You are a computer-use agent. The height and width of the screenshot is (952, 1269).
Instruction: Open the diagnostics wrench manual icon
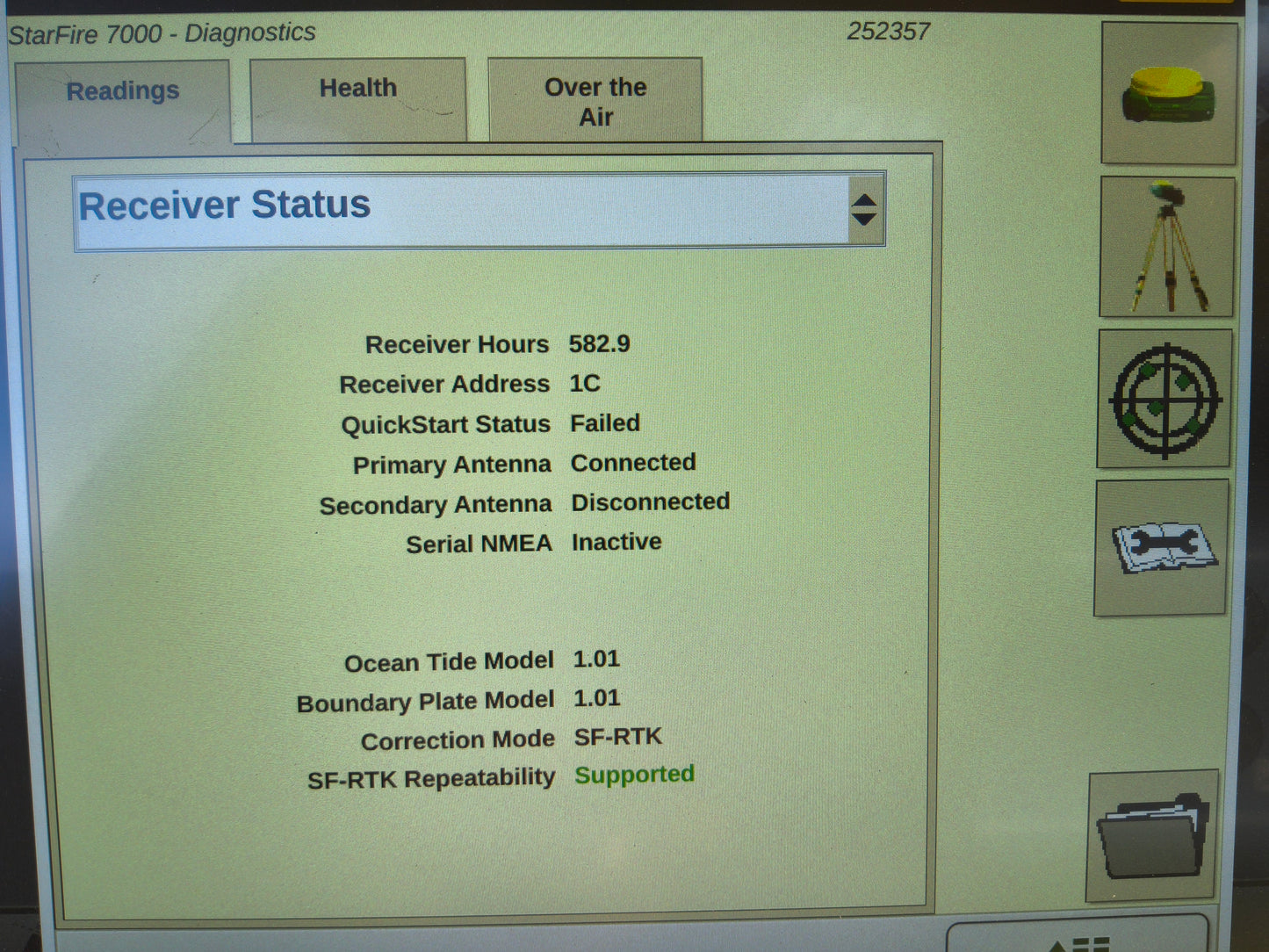[1161, 548]
